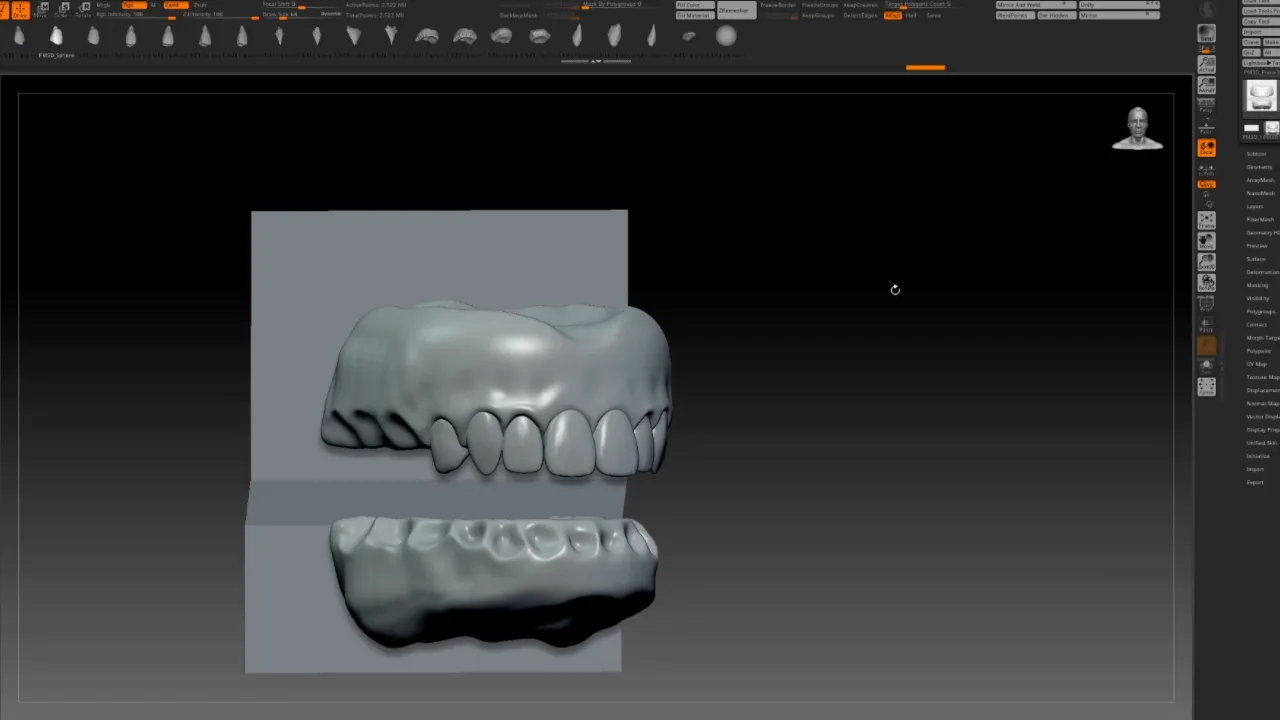Screen dimensions: 1280x720
Task: Expand the UV Map section
Action: 1257,364
